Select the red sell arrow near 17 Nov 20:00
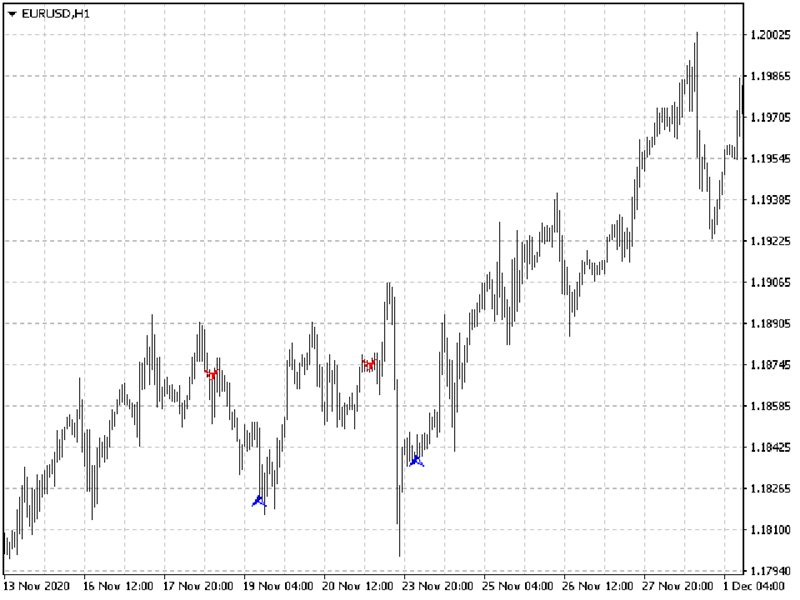Image resolution: width=800 pixels, height=600 pixels. [211, 374]
